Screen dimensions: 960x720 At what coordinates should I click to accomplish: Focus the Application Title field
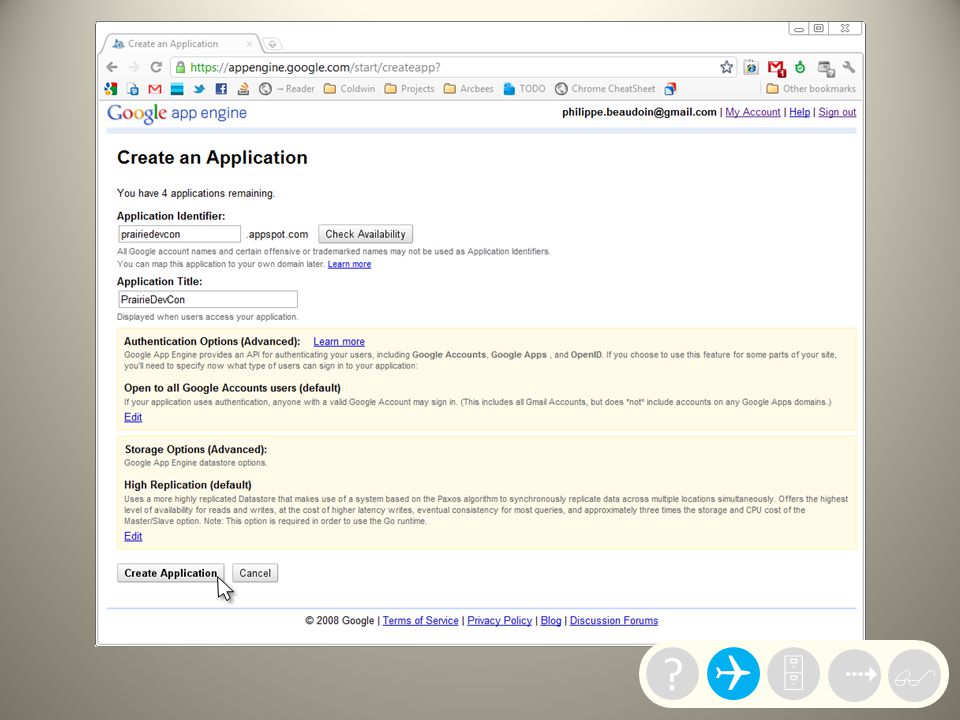tap(208, 299)
